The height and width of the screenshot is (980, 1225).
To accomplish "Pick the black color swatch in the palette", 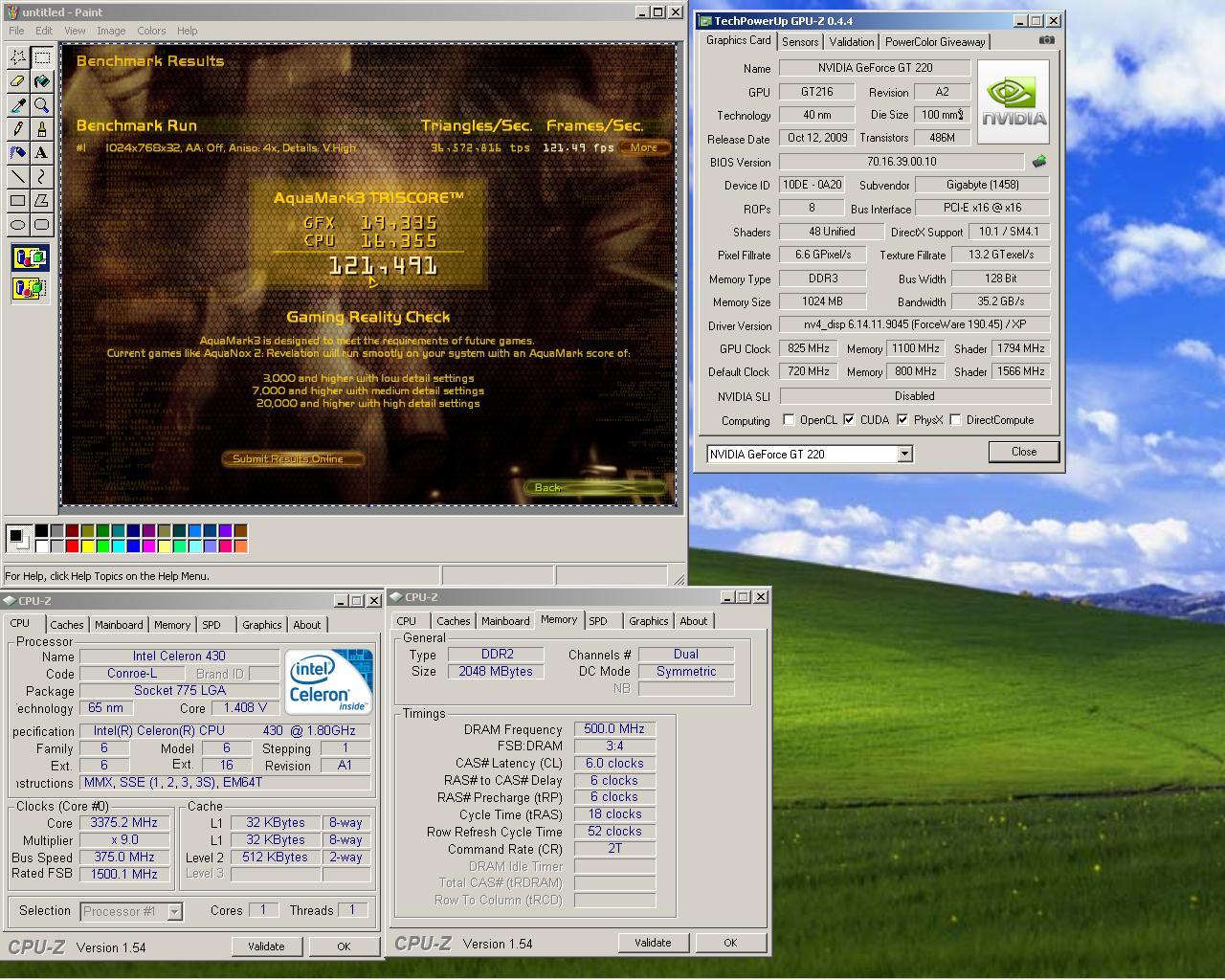I will (x=41, y=531).
